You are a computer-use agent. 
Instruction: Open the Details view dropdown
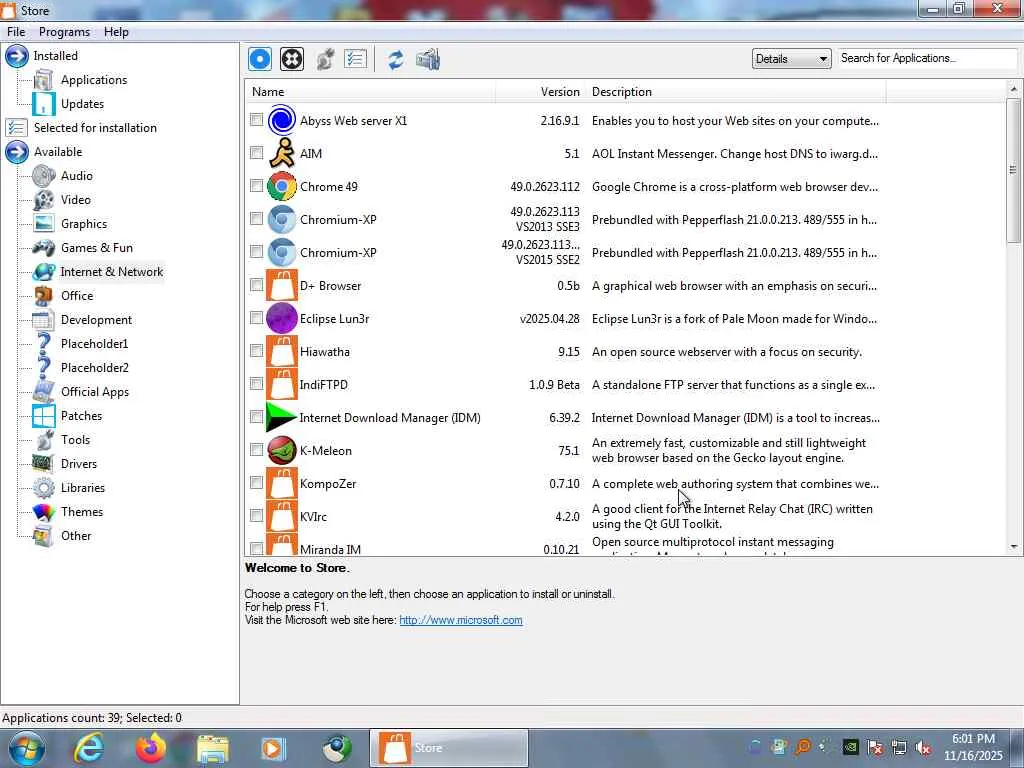792,59
